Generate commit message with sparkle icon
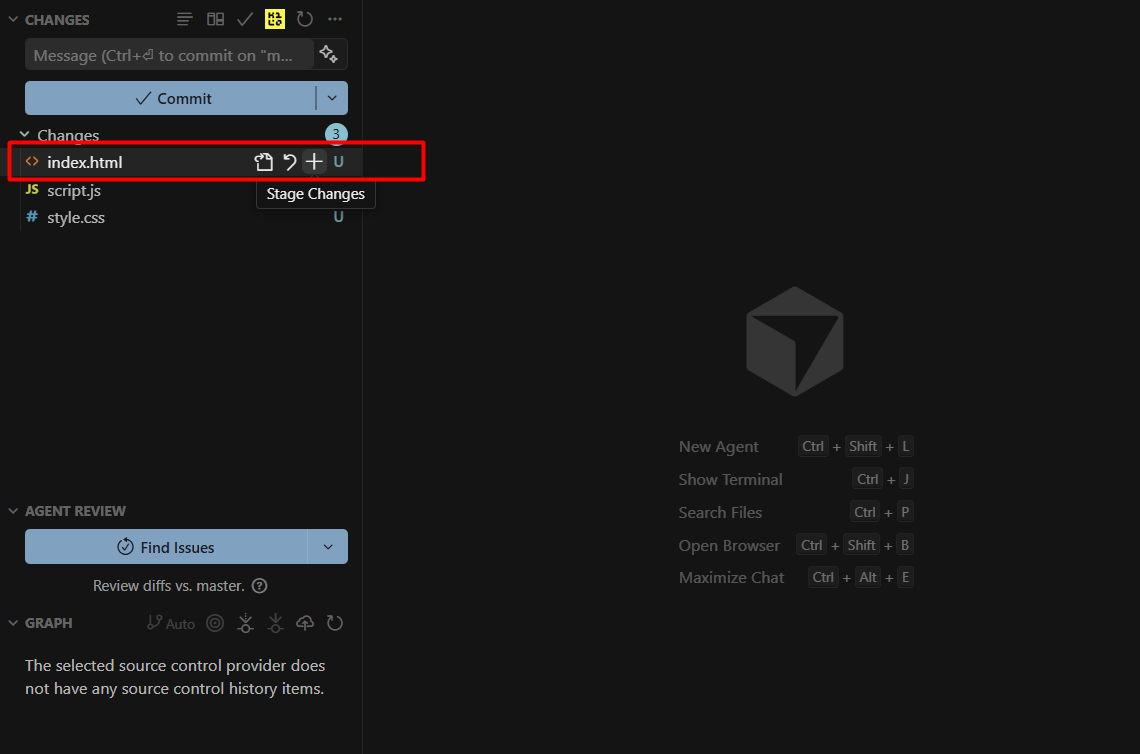 click(329, 55)
